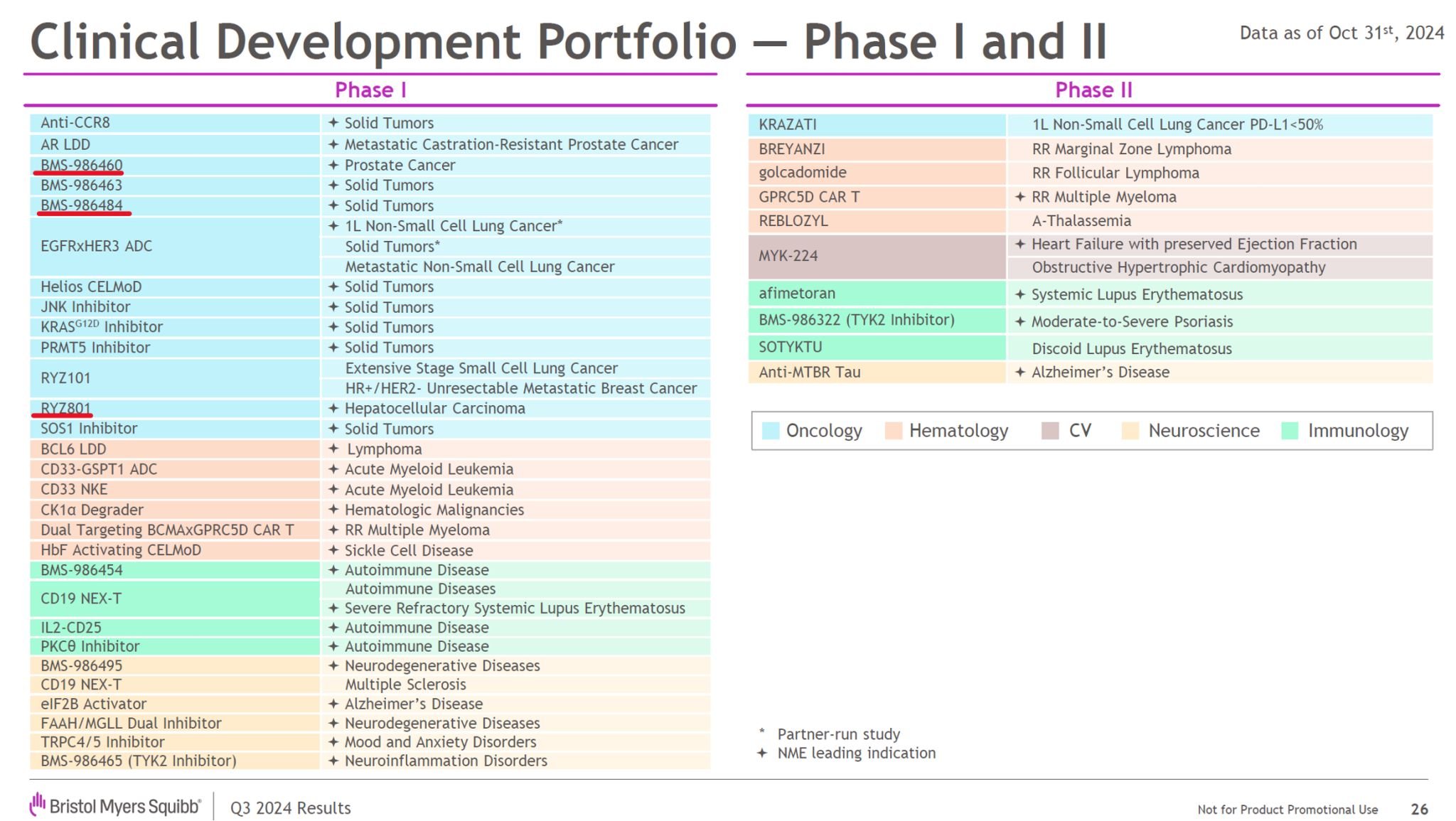Click the BMS-986463 cell
1456x821 pixels.
[x=174, y=186]
